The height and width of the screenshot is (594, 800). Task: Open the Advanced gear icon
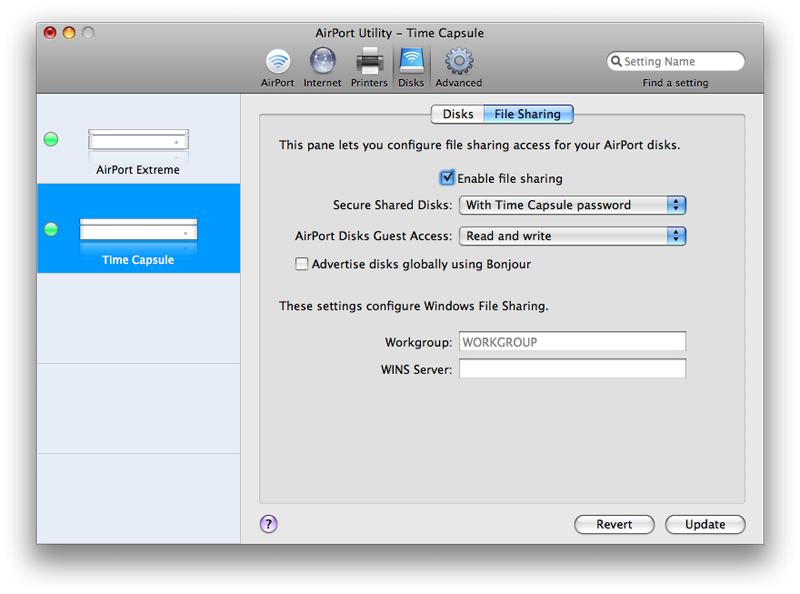click(x=459, y=67)
